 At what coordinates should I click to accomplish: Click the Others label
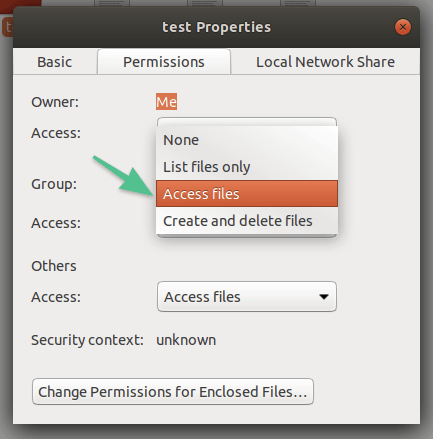point(54,266)
